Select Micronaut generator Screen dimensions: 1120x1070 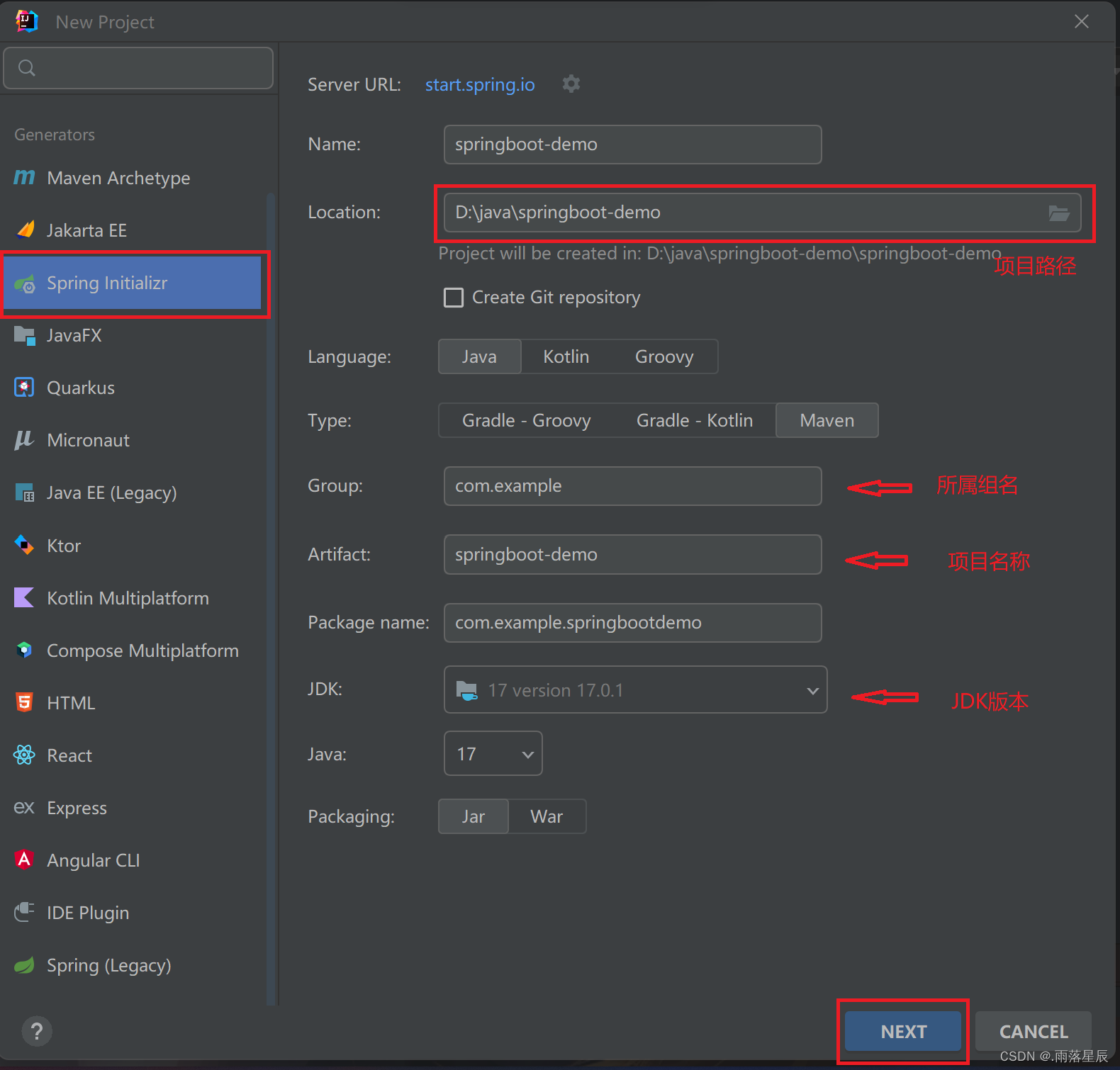point(133,440)
